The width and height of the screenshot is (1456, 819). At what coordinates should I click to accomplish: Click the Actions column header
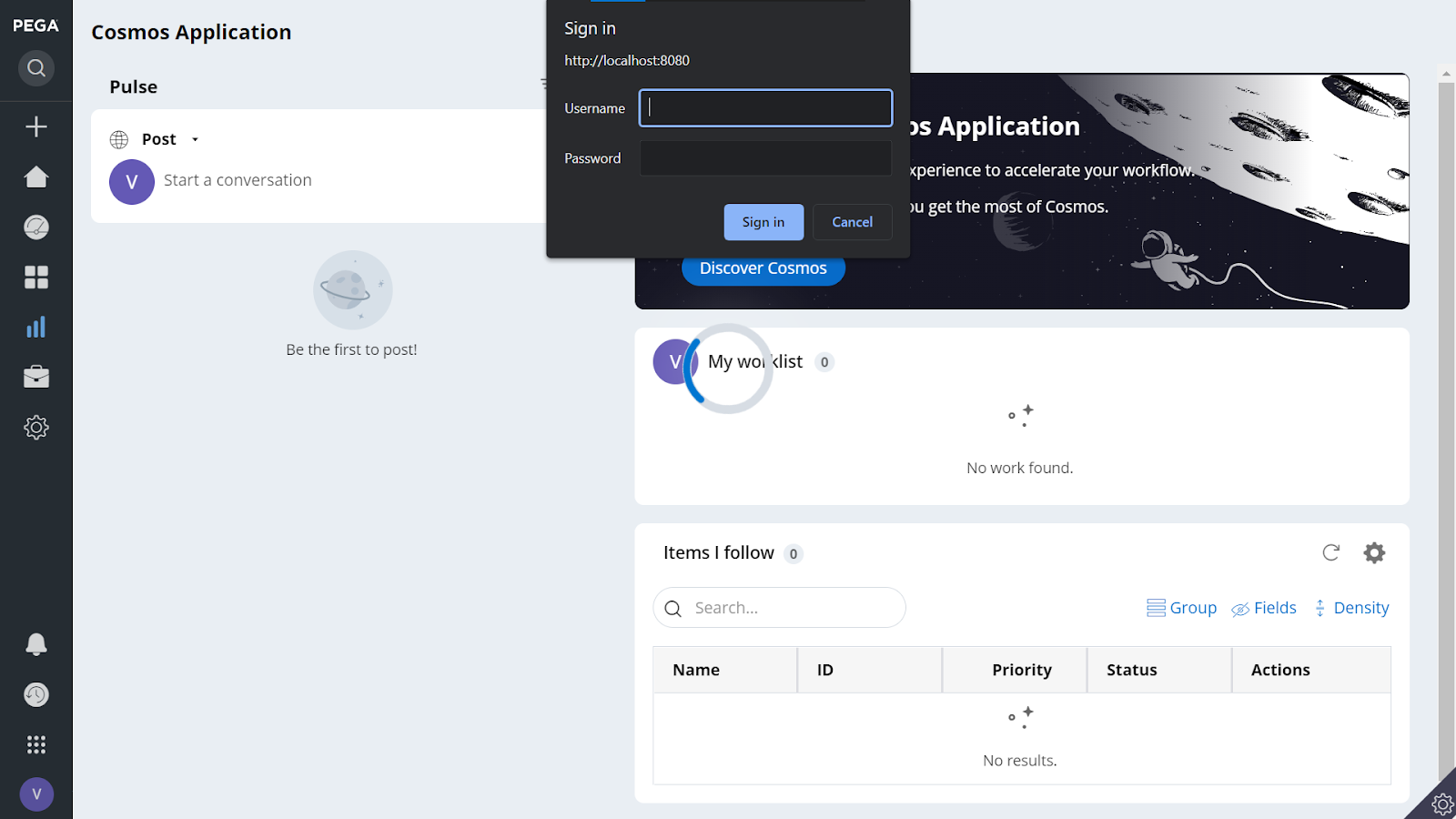click(x=1310, y=670)
